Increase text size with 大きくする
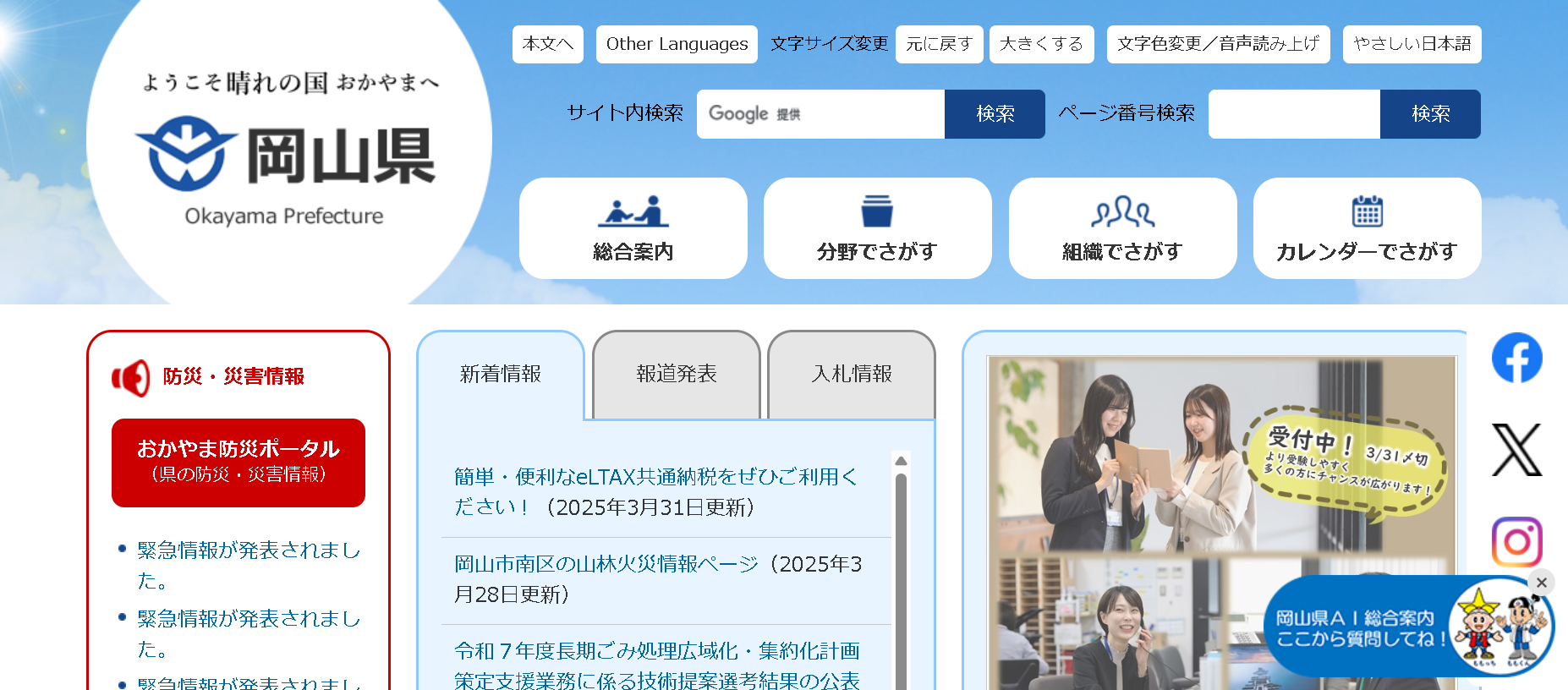 tap(1042, 44)
